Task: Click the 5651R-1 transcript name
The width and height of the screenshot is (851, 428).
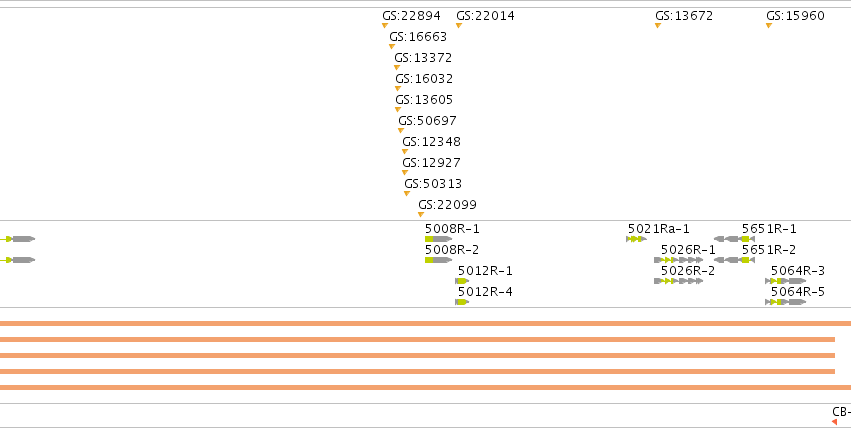Action: 769,229
